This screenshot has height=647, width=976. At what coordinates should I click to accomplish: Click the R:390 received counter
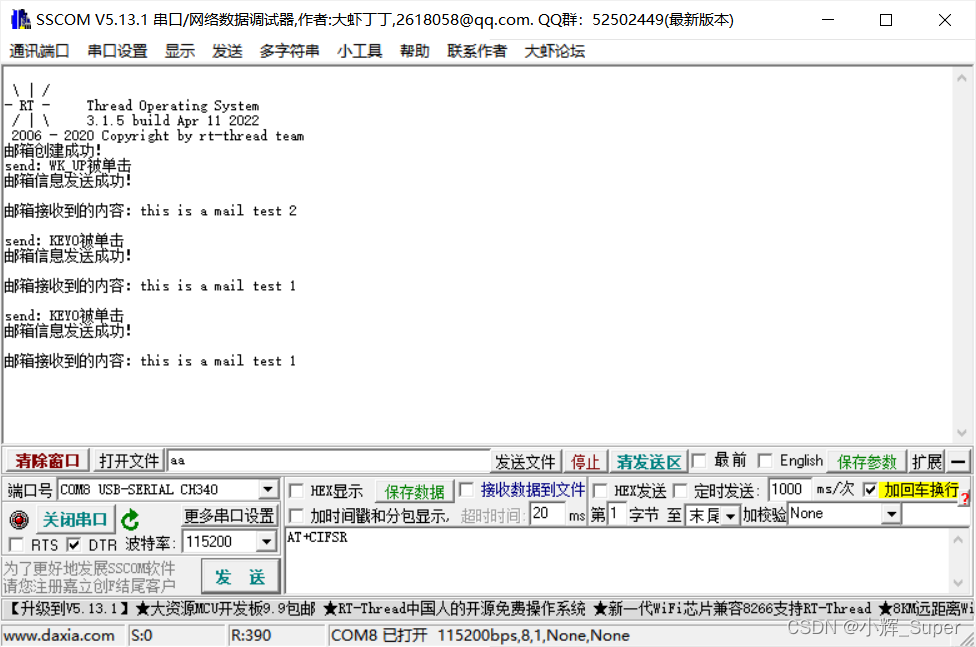pos(251,635)
